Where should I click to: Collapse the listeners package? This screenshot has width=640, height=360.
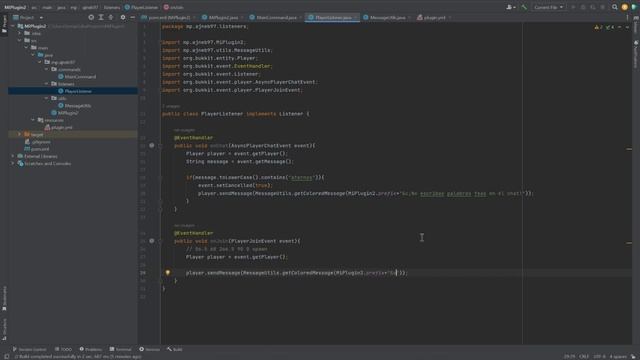(47, 84)
